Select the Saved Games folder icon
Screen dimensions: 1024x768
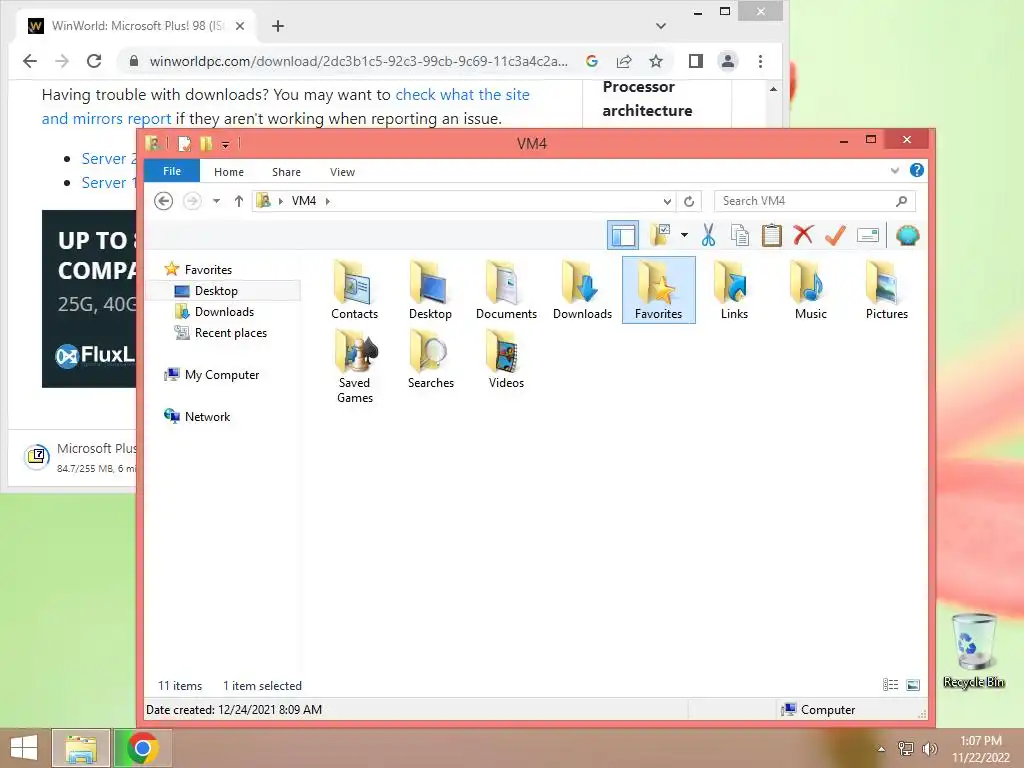[x=354, y=366]
